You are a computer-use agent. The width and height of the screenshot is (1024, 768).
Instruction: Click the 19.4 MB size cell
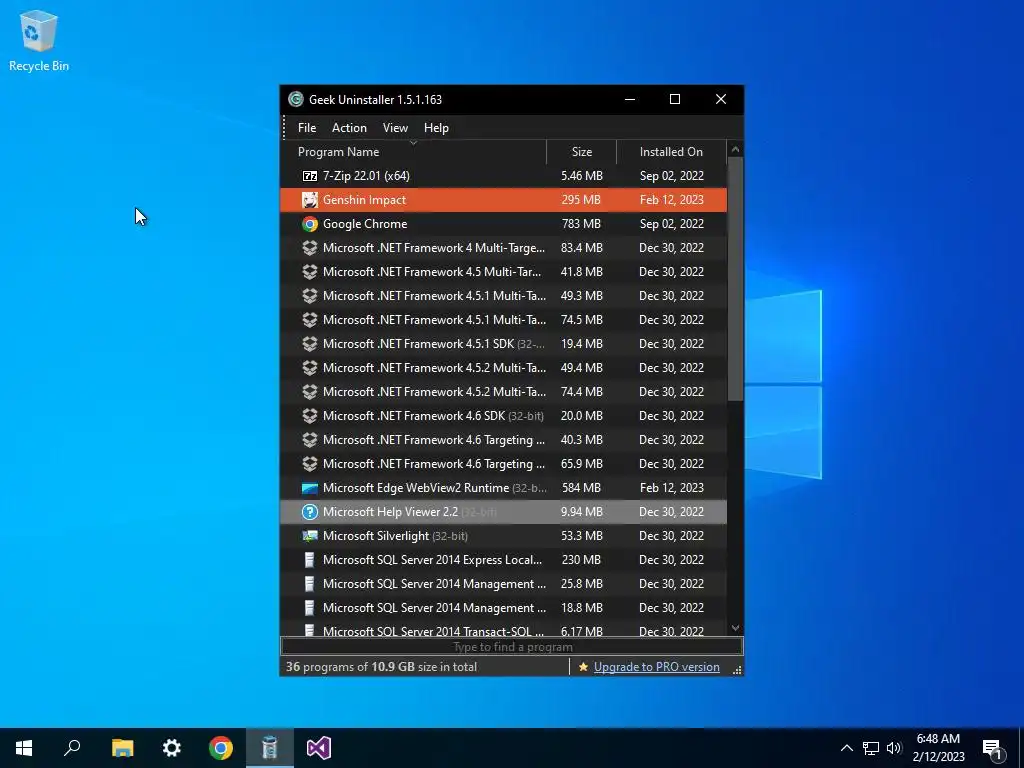click(581, 344)
